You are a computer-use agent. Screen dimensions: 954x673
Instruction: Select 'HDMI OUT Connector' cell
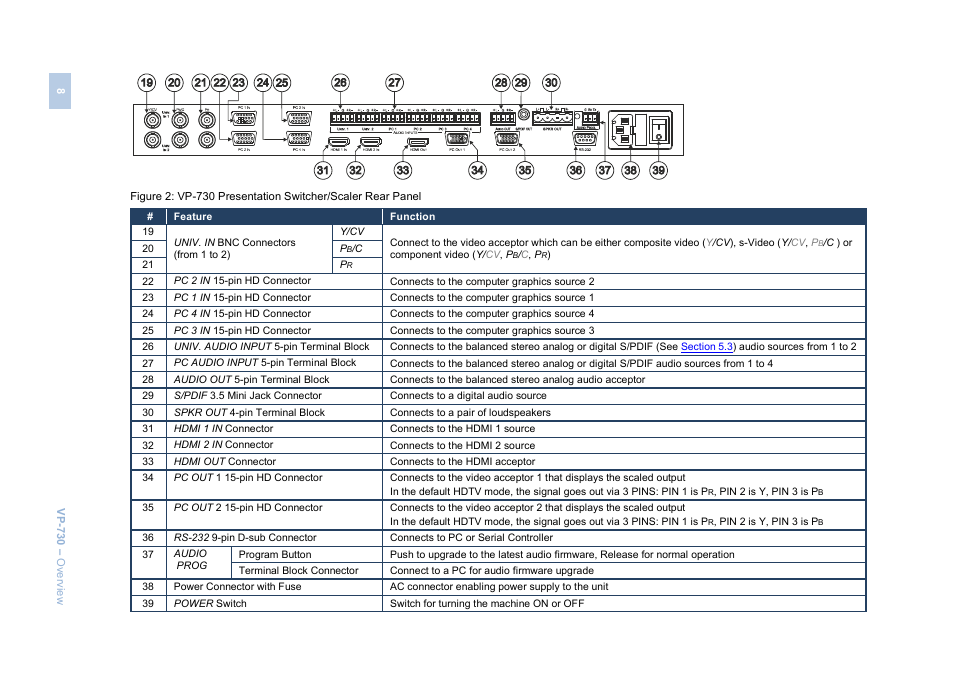pos(274,462)
